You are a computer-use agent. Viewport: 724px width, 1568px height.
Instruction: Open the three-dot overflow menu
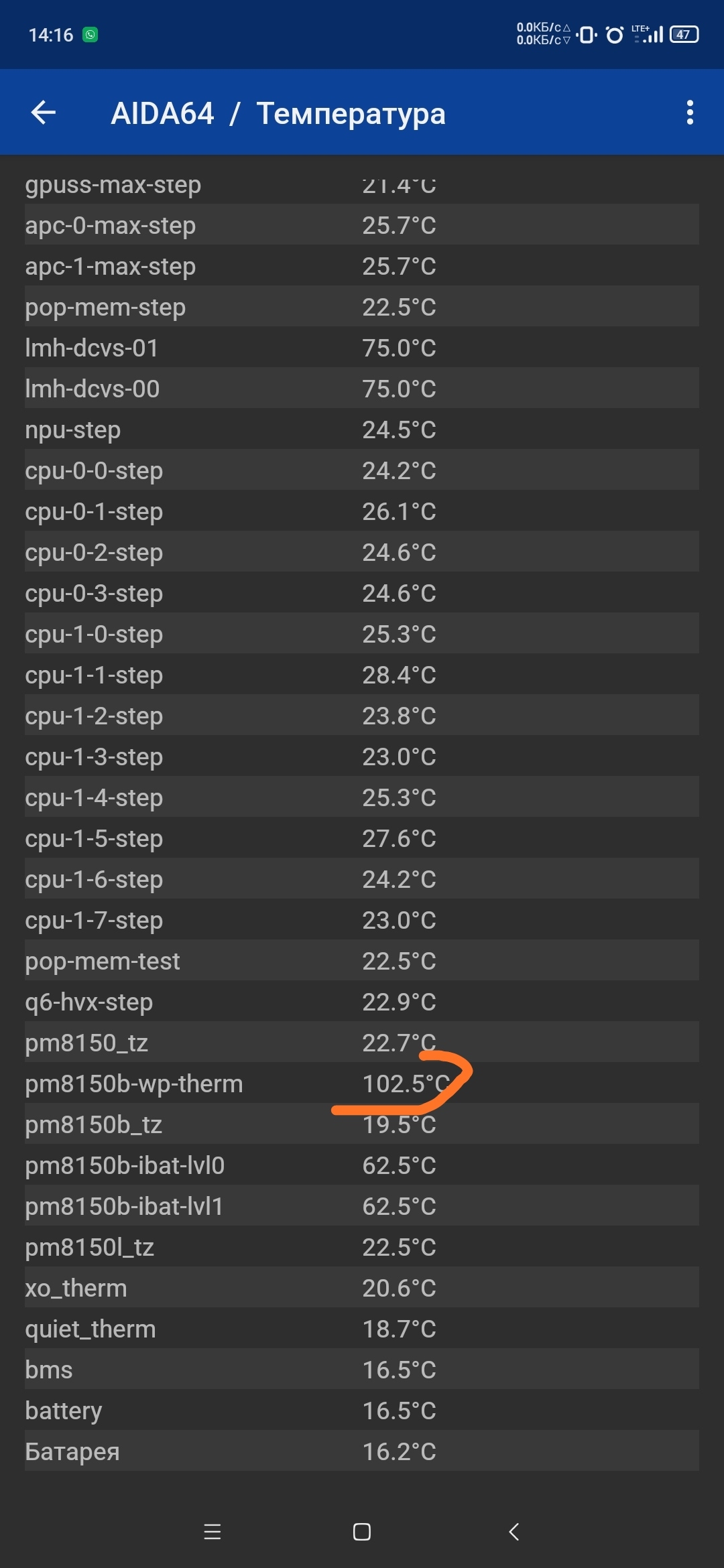pyautogui.click(x=690, y=113)
